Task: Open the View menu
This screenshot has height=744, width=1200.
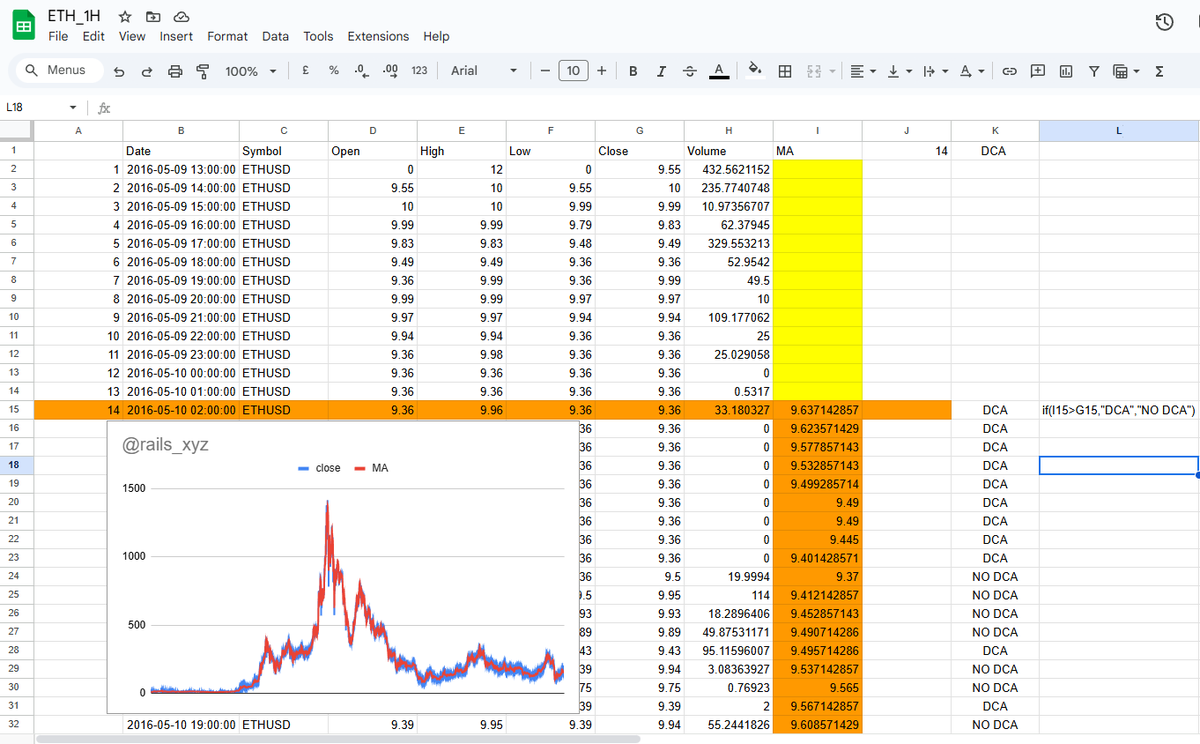Action: point(132,36)
